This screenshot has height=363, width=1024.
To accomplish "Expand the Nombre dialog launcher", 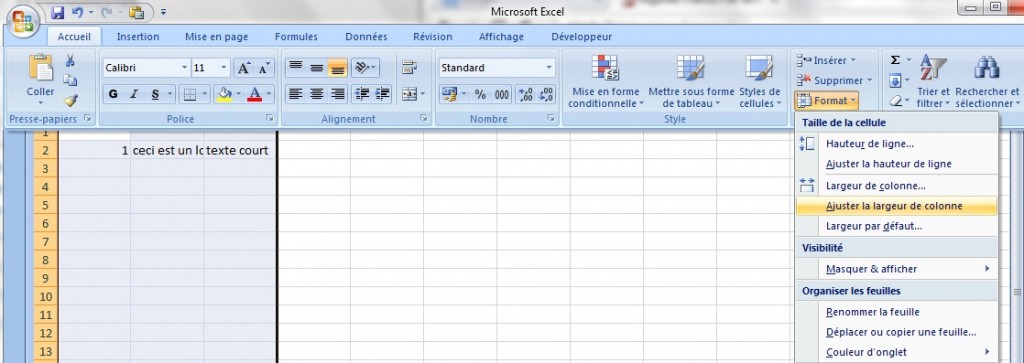I will click(551, 119).
